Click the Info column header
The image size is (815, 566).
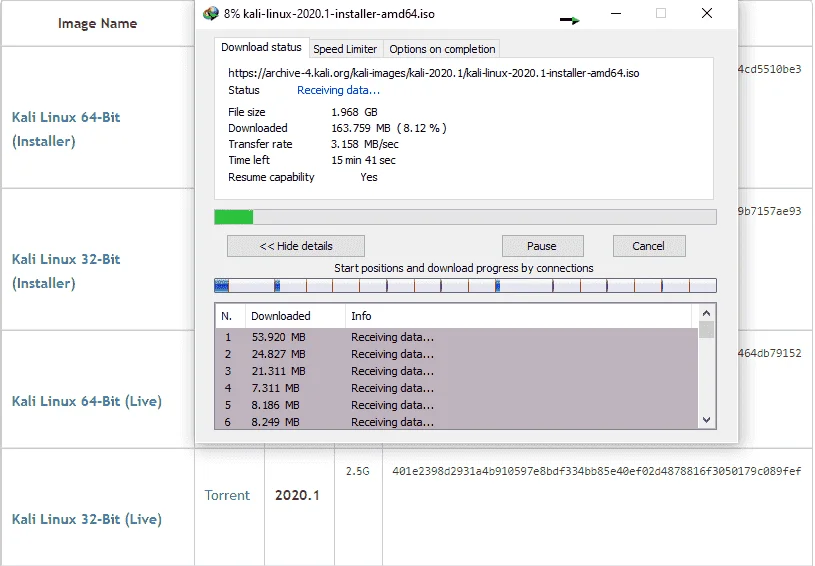[518, 316]
